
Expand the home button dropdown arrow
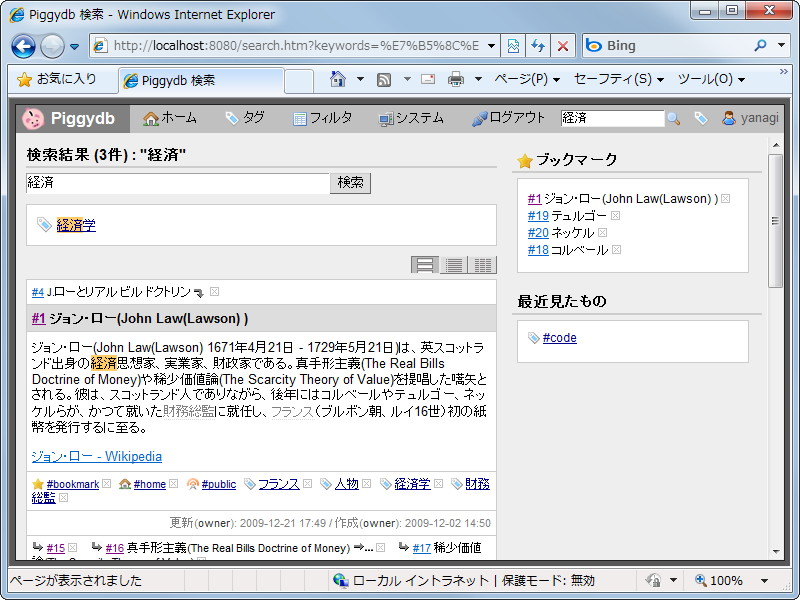coord(360,79)
